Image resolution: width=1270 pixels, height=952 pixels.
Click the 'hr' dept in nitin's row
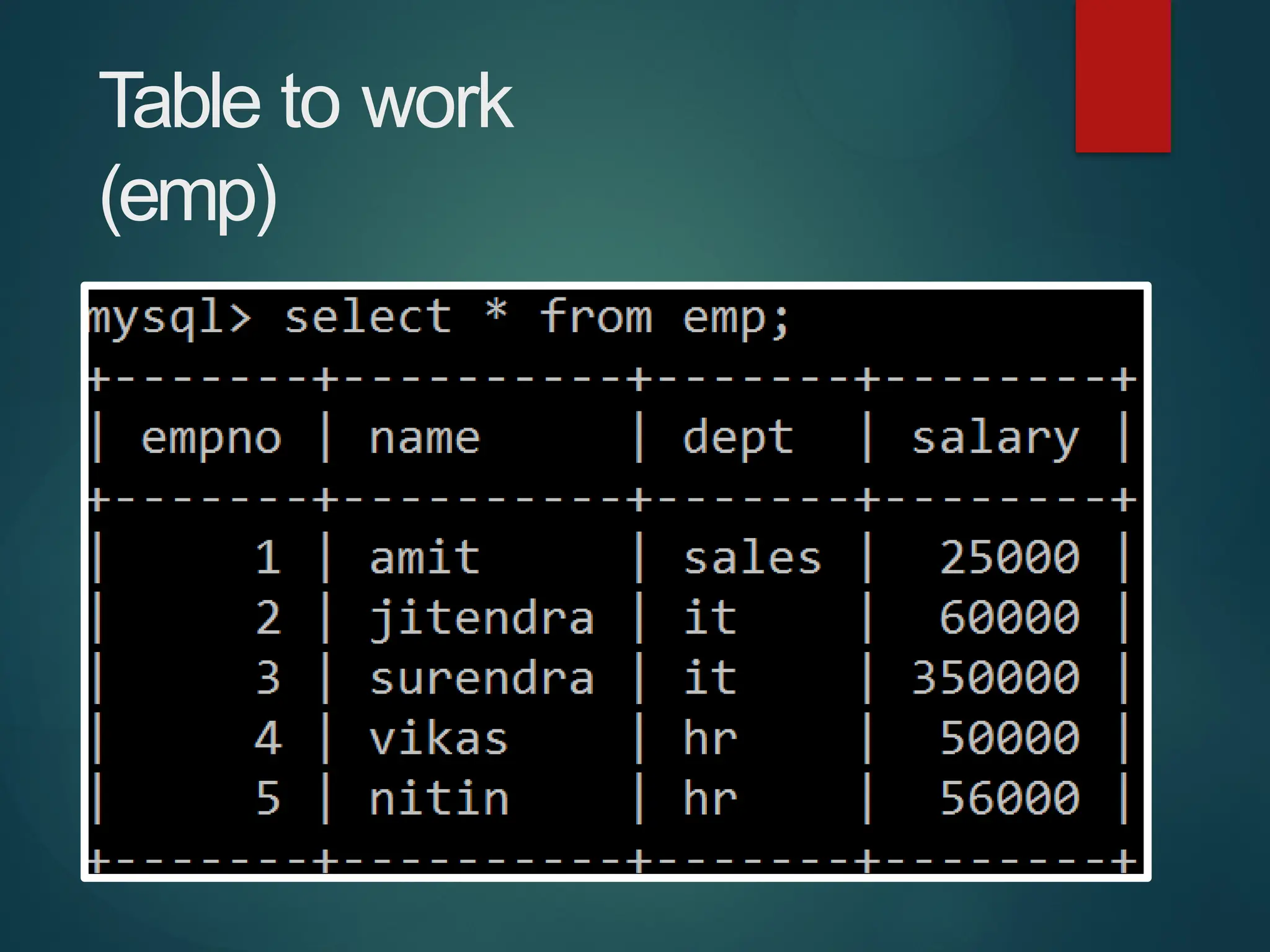711,797
